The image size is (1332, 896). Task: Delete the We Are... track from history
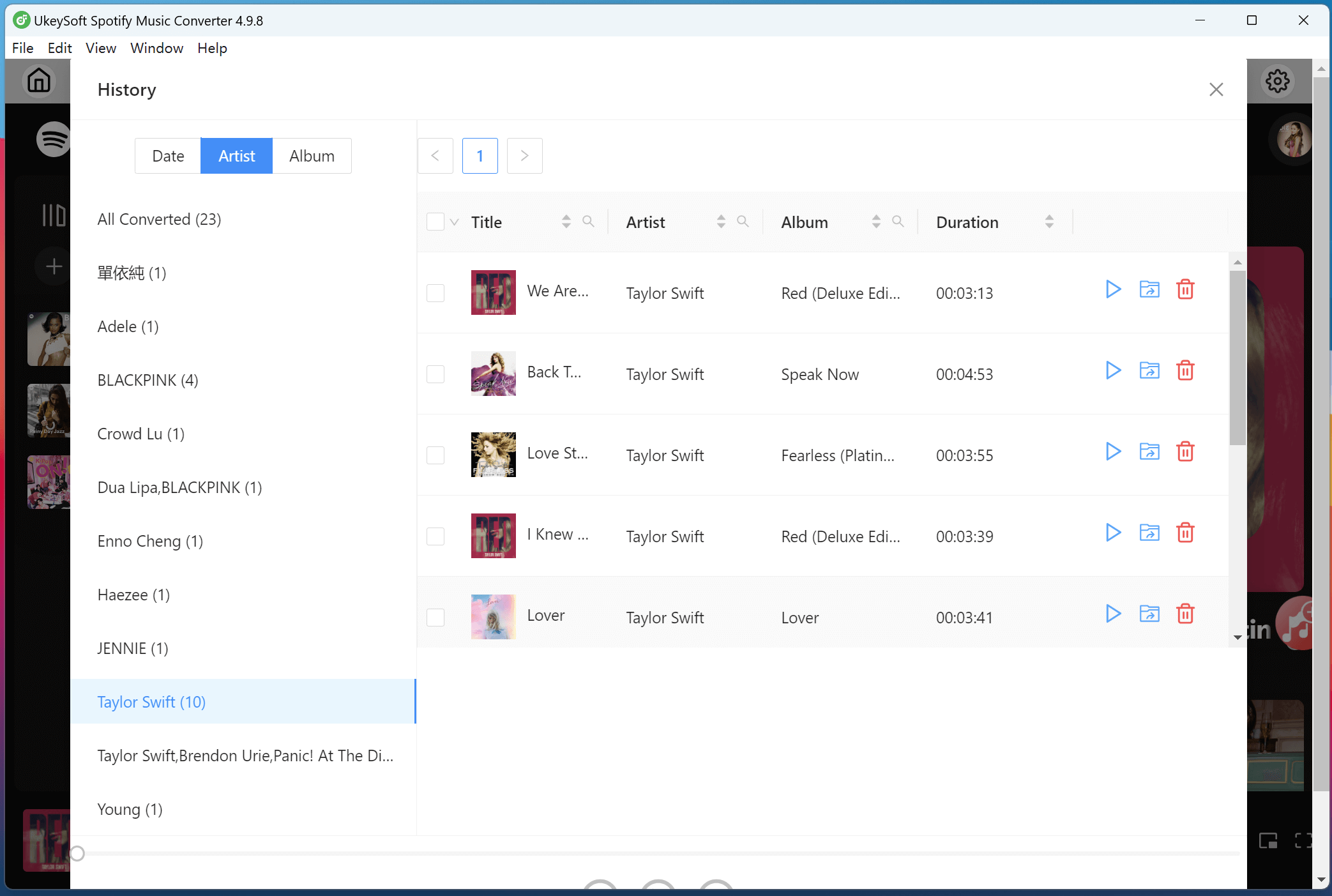point(1185,289)
